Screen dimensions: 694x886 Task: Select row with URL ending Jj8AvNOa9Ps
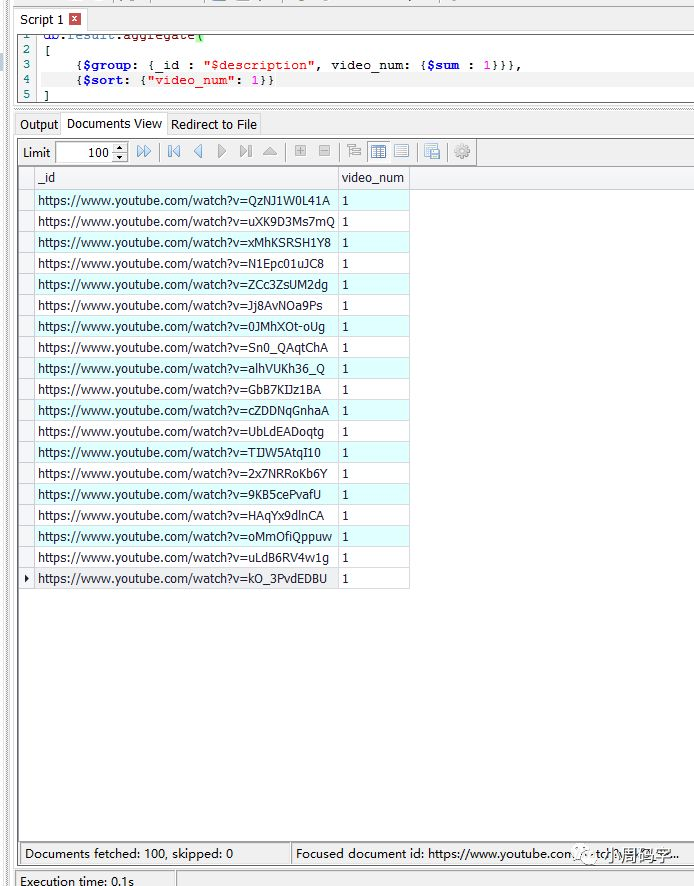[x=186, y=306]
